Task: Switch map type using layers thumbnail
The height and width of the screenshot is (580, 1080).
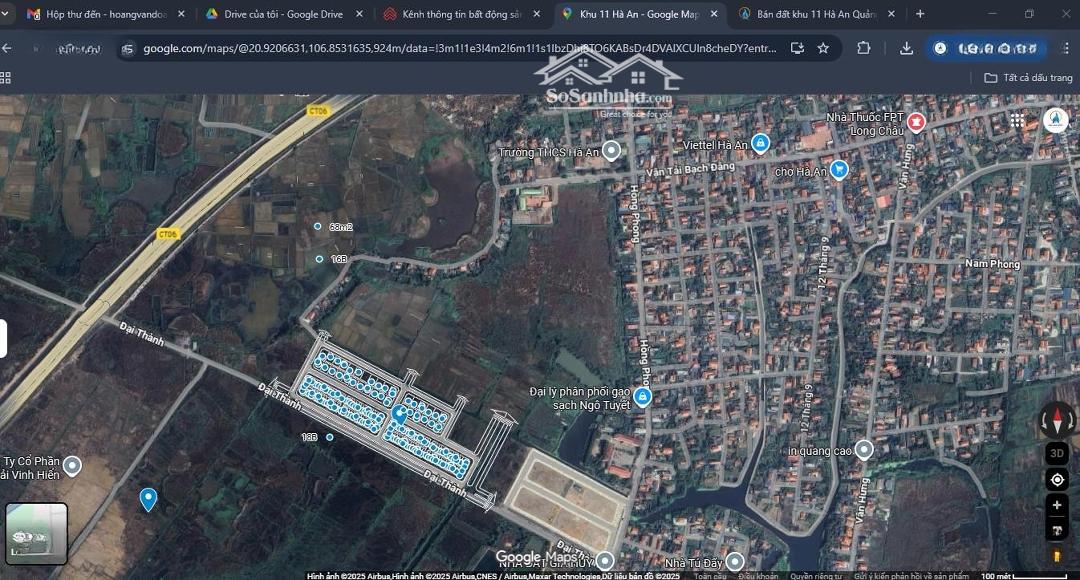Action: click(37, 534)
